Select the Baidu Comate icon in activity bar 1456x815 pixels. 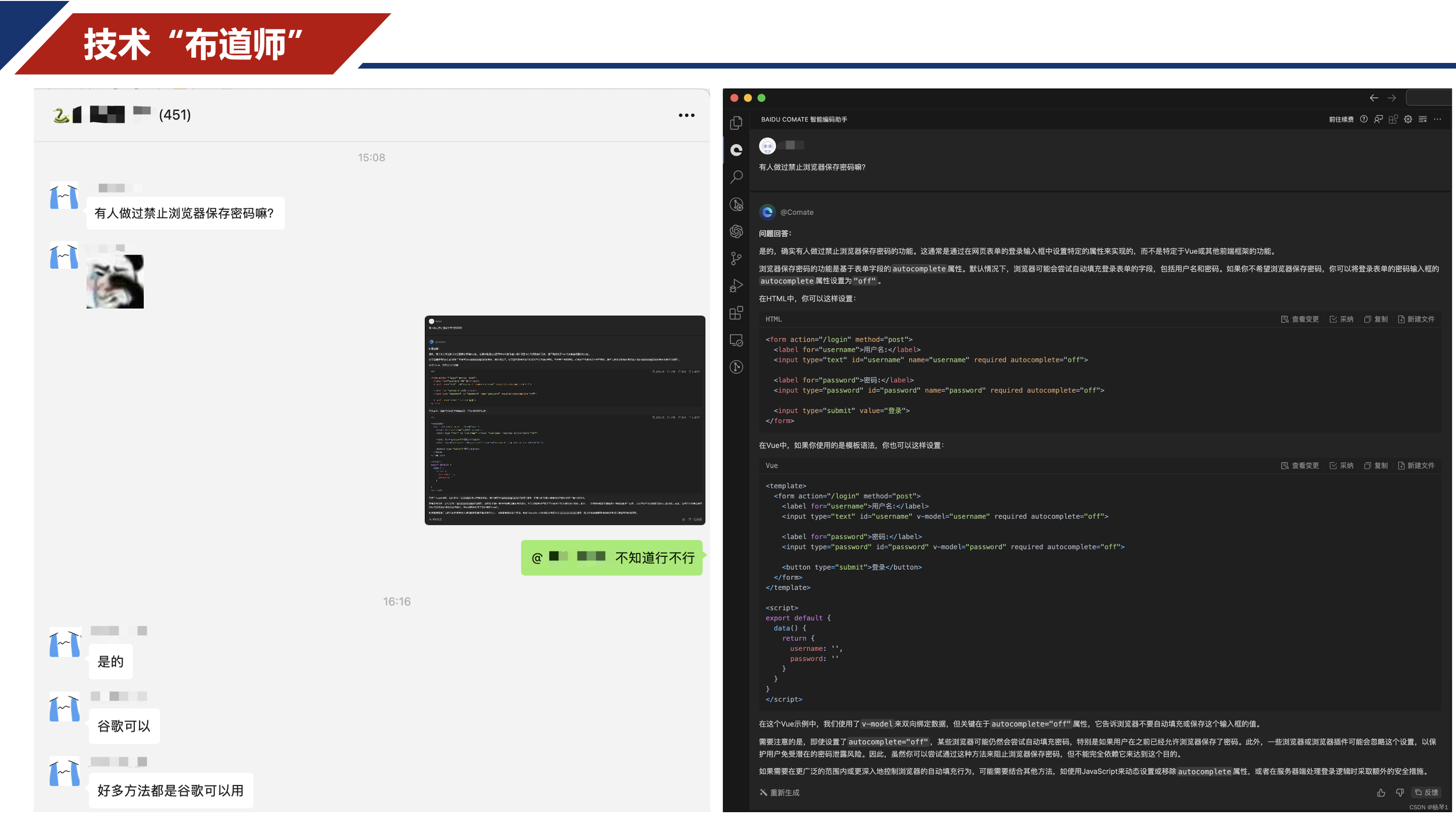point(736,150)
